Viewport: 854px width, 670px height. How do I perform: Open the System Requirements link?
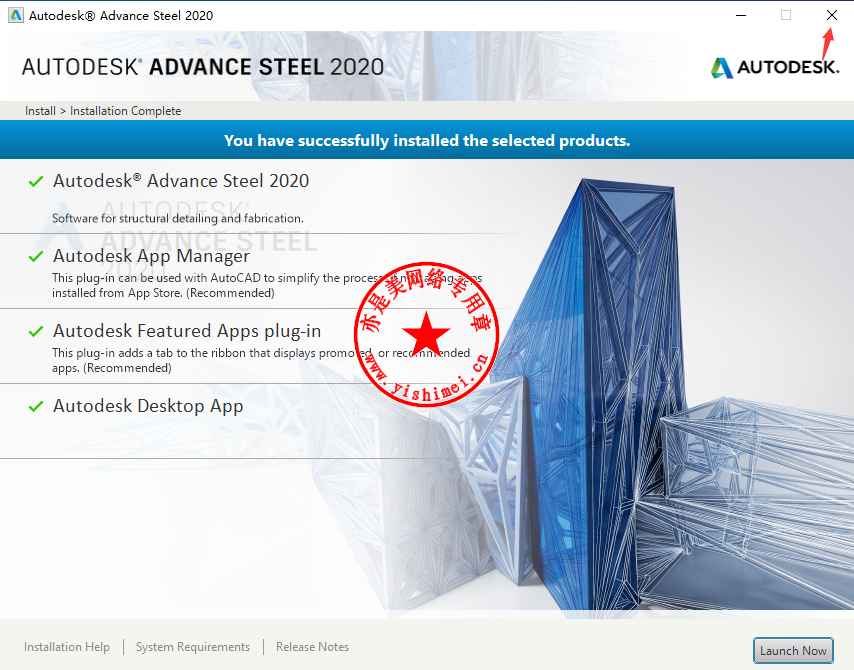193,647
